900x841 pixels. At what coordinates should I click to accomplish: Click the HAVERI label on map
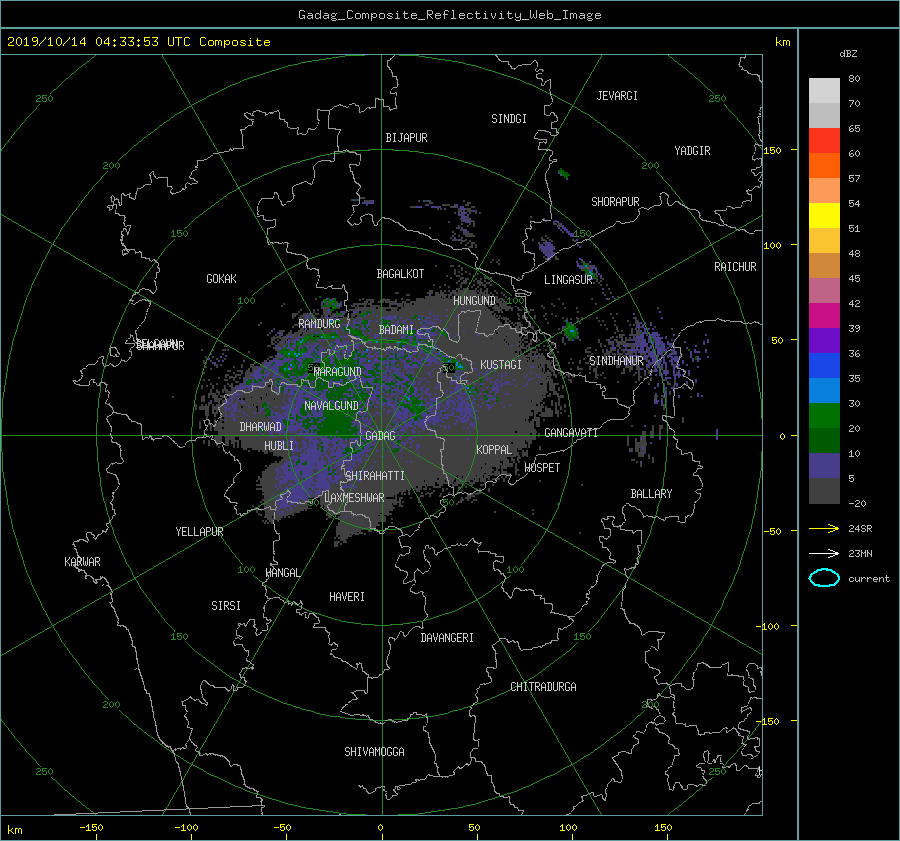347,597
